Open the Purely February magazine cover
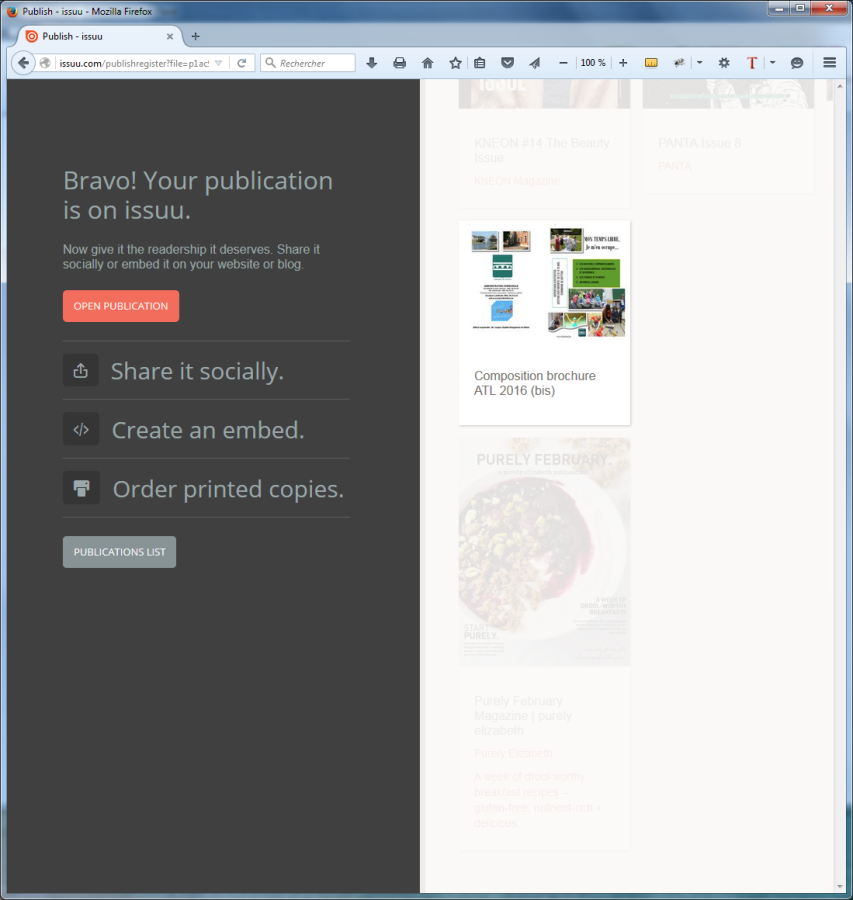The width and height of the screenshot is (853, 900). (x=544, y=552)
